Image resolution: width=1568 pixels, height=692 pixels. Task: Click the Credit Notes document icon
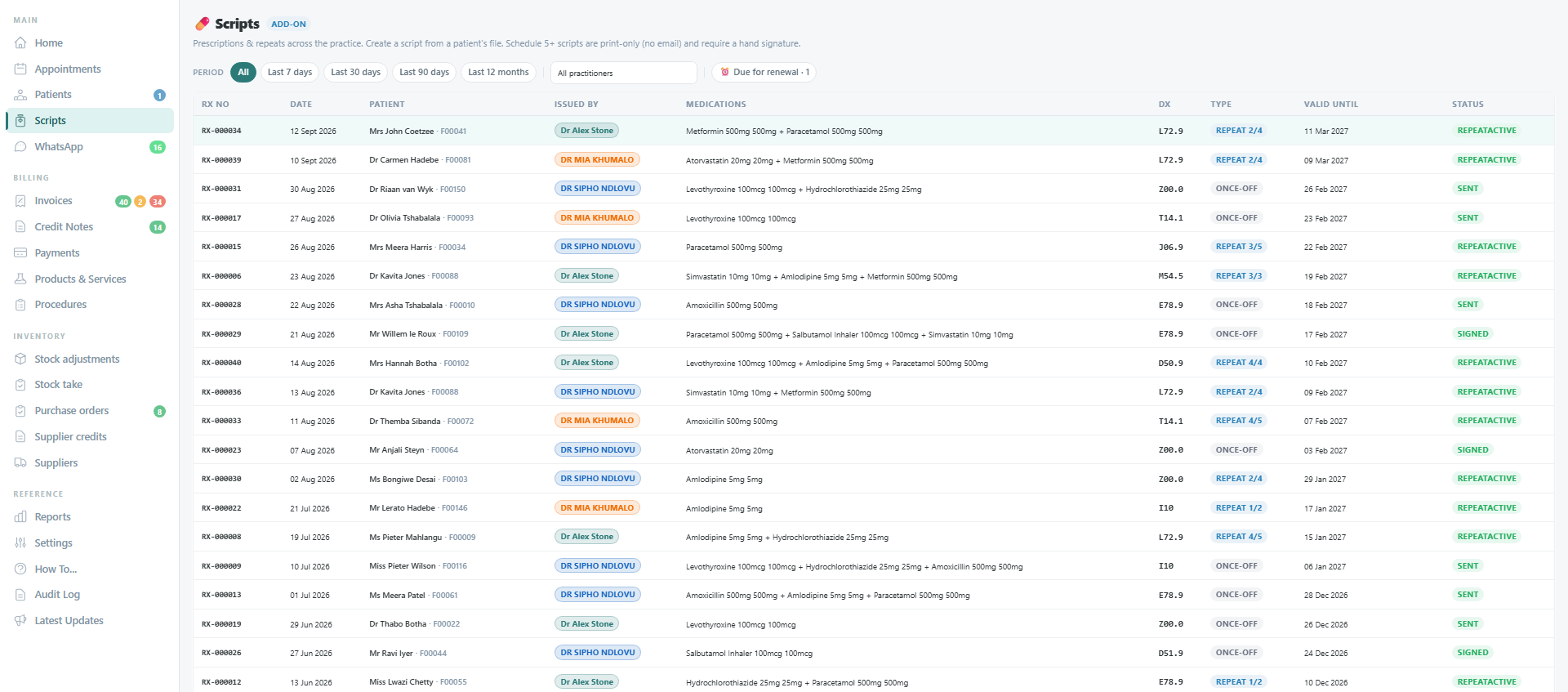pyautogui.click(x=20, y=227)
